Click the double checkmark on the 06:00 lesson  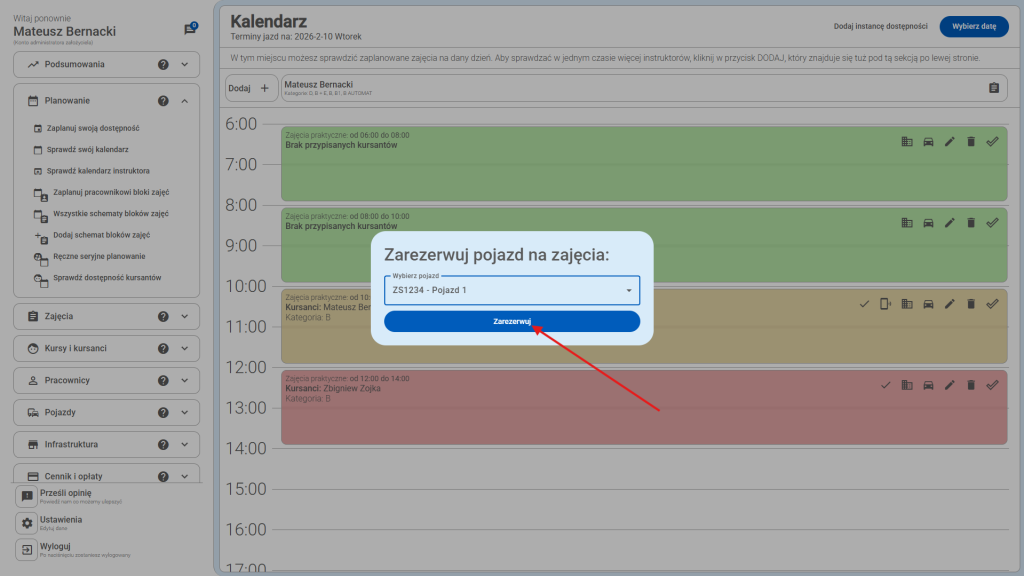tap(992, 142)
